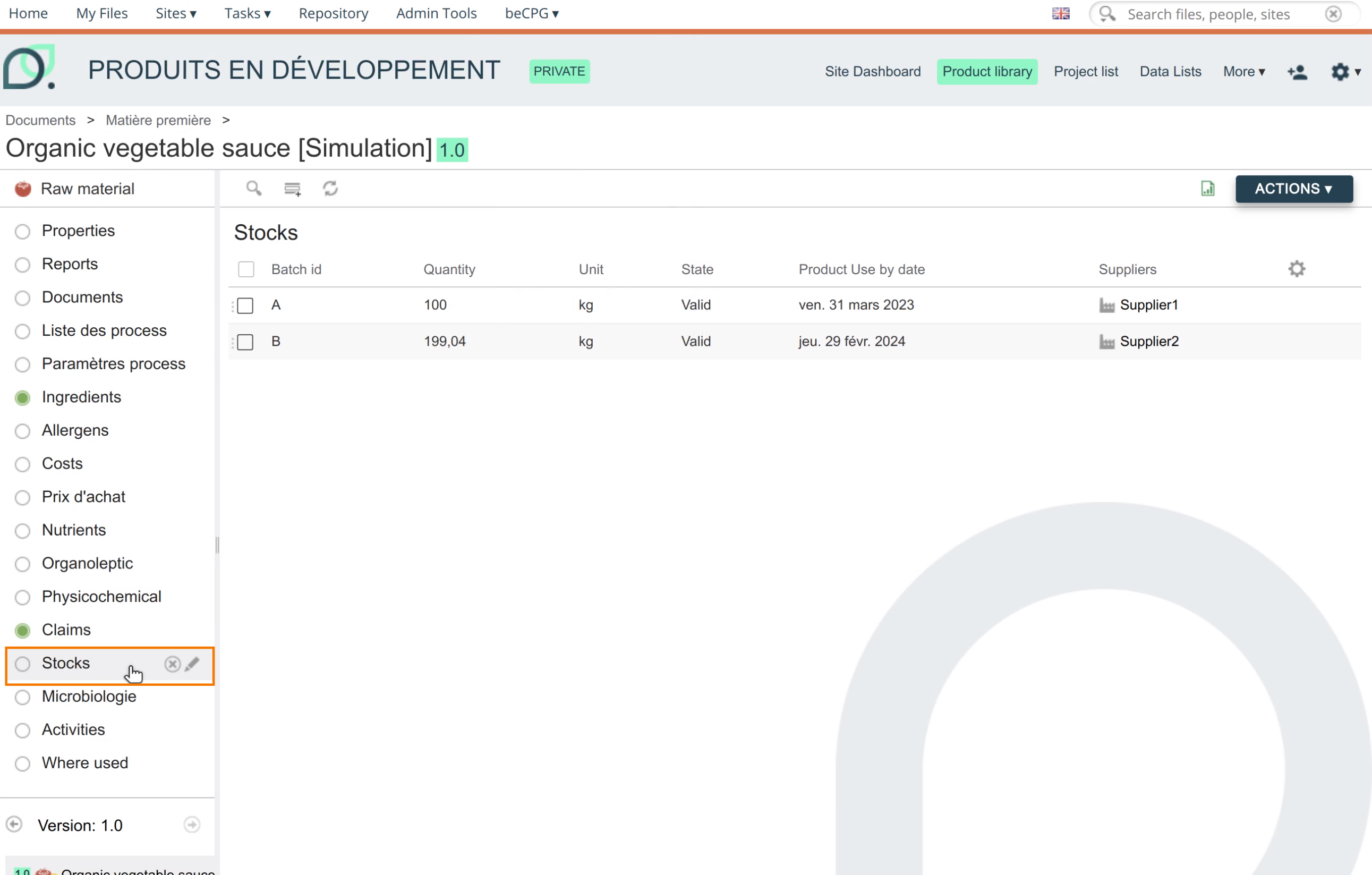Click the drag handle for batch B row
Screen dimensions: 1372x875
click(x=233, y=343)
